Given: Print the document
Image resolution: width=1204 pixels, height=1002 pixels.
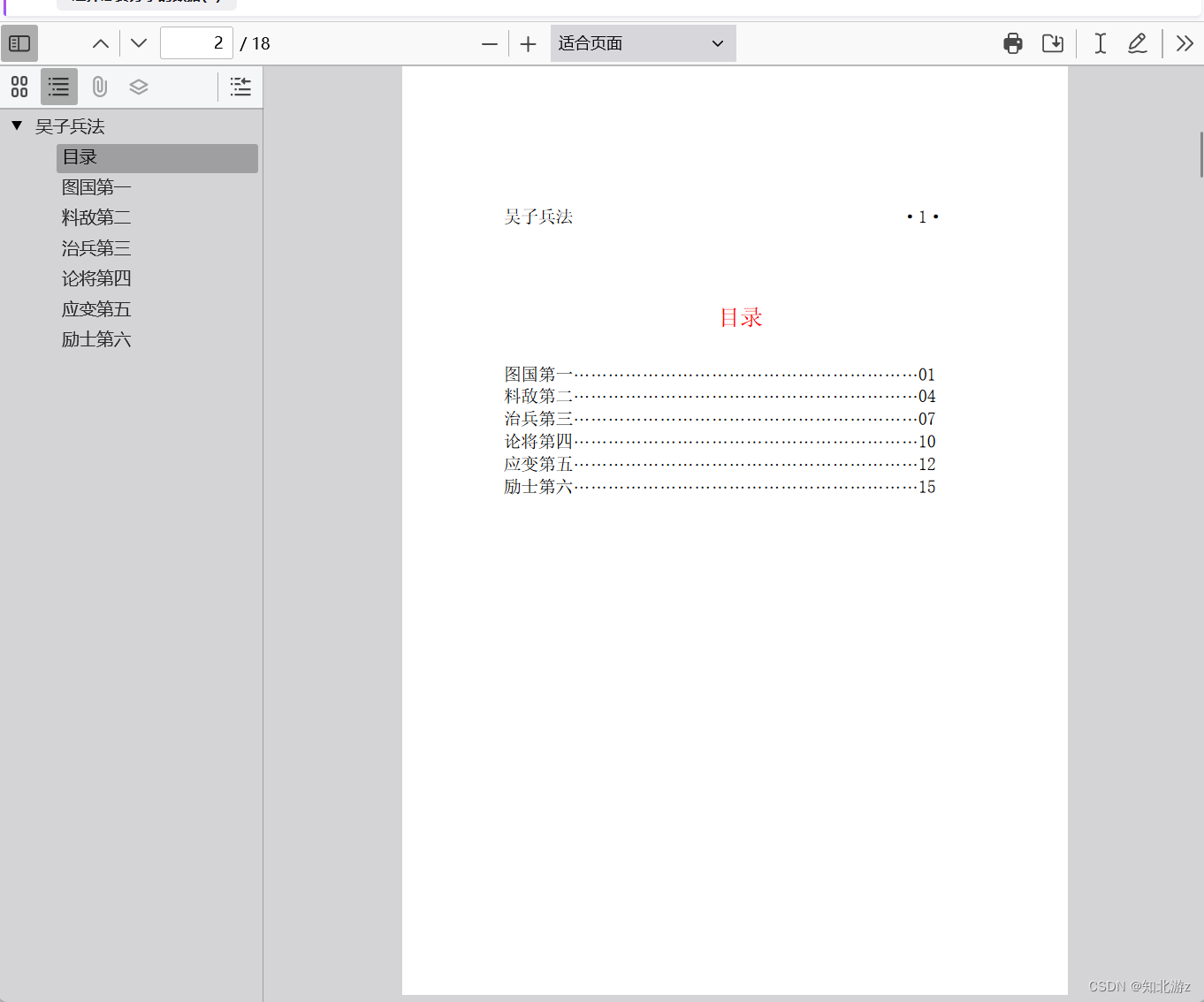Looking at the screenshot, I should [x=1013, y=43].
